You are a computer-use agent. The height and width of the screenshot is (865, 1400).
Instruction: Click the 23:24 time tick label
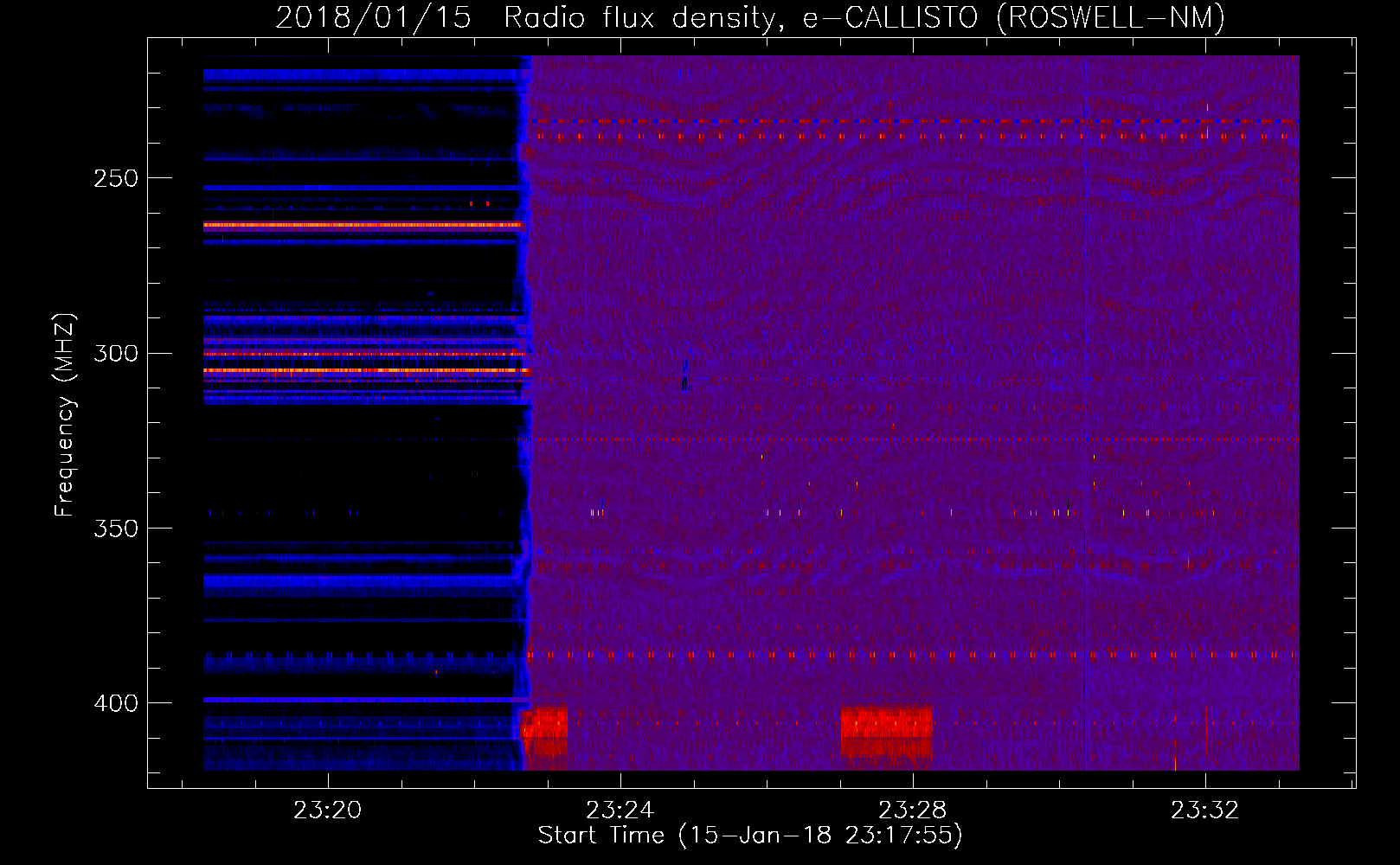point(620,811)
